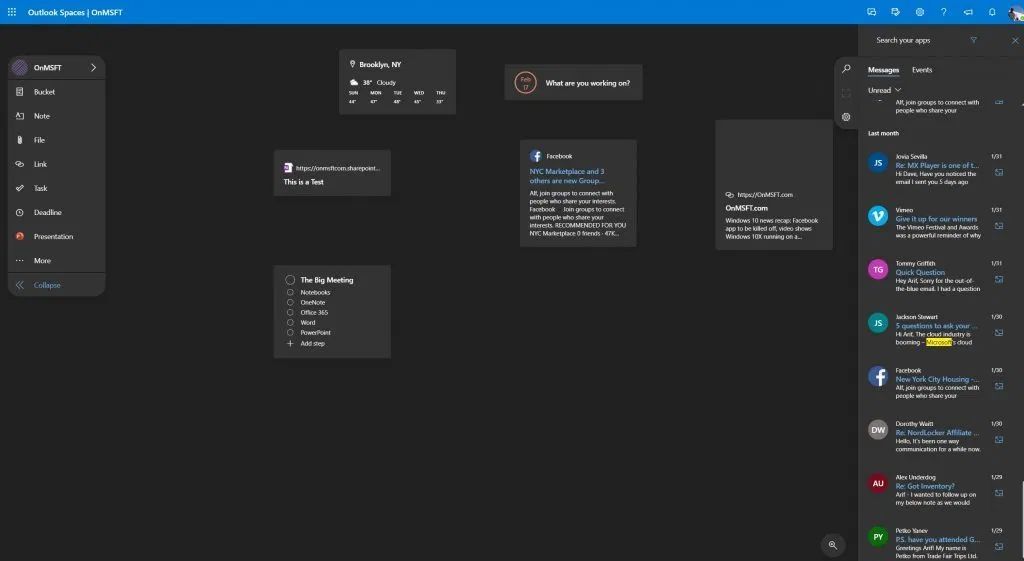Add a Presentation from the sidebar
The height and width of the screenshot is (561, 1024).
[x=53, y=237]
